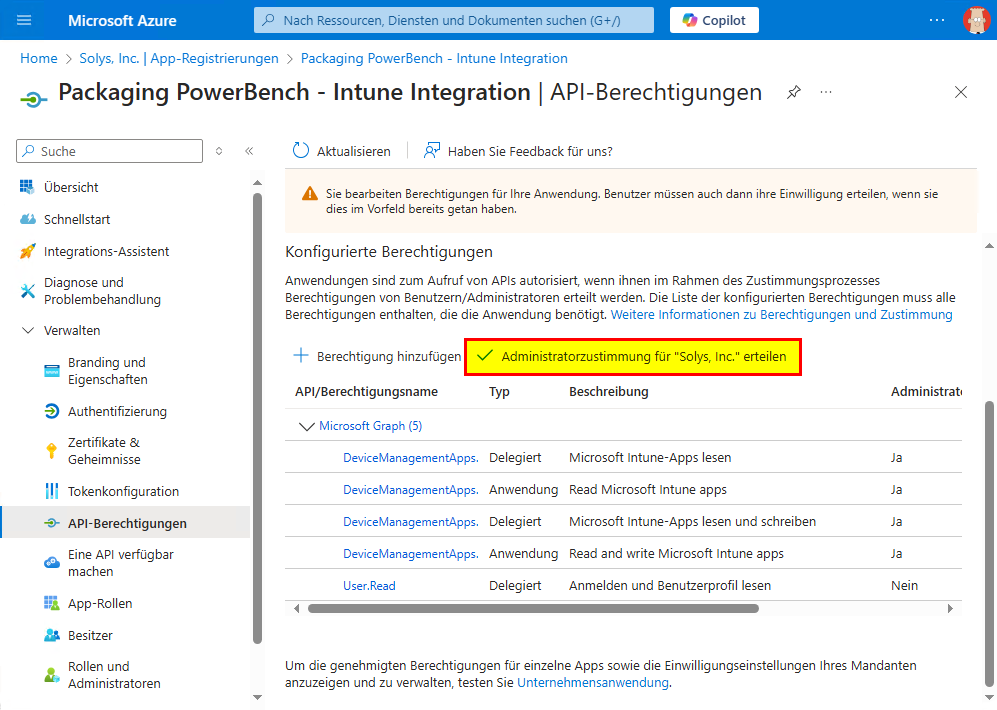Click the plus icon to add permission
Viewport: 997px width, 710px height.
(x=300, y=356)
